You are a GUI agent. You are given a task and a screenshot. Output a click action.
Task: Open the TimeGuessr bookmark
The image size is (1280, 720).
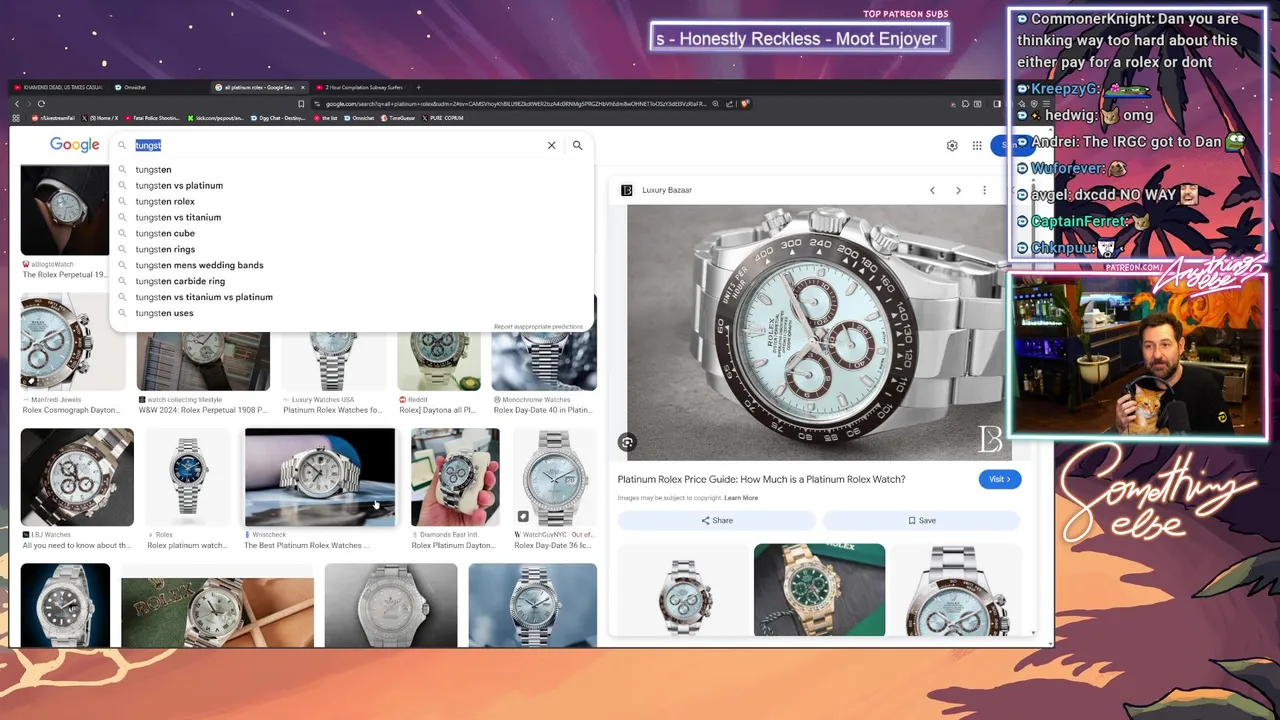click(396, 118)
